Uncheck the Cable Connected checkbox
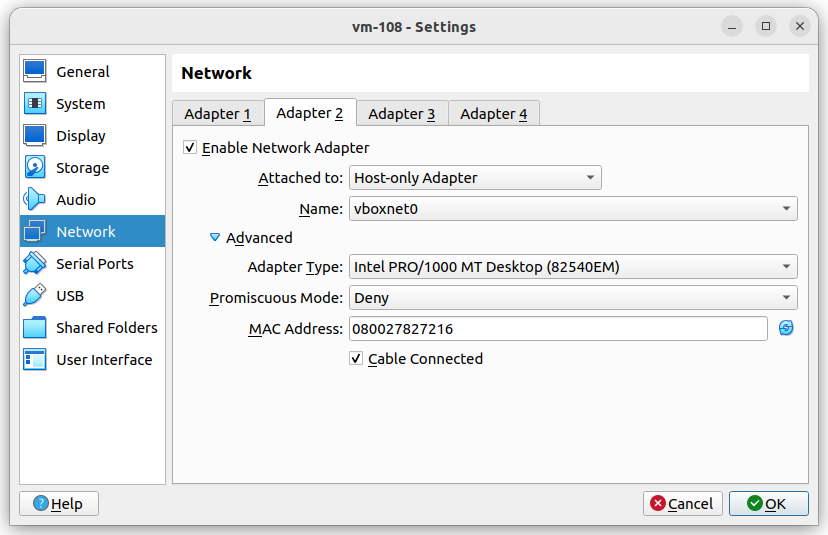The width and height of the screenshot is (828, 535). (356, 359)
